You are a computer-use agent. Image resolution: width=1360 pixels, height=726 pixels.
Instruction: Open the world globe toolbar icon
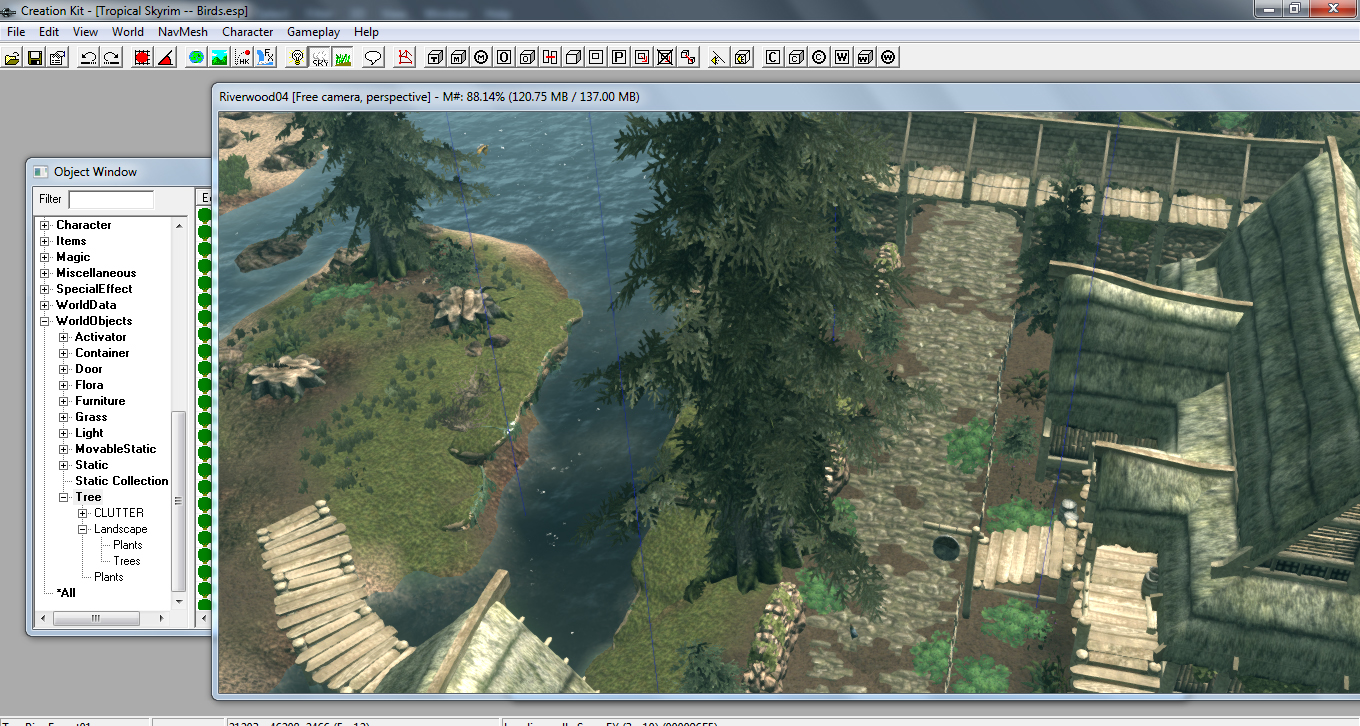(196, 57)
